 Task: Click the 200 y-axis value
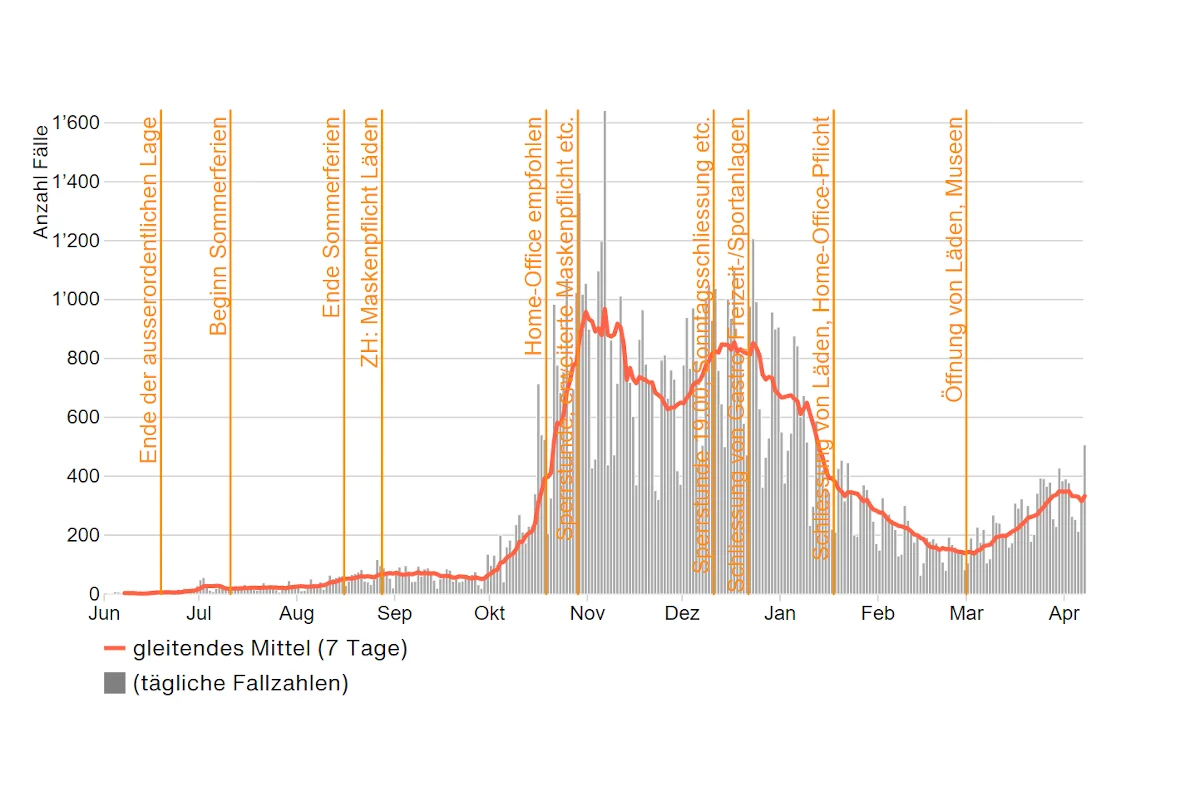[x=84, y=536]
